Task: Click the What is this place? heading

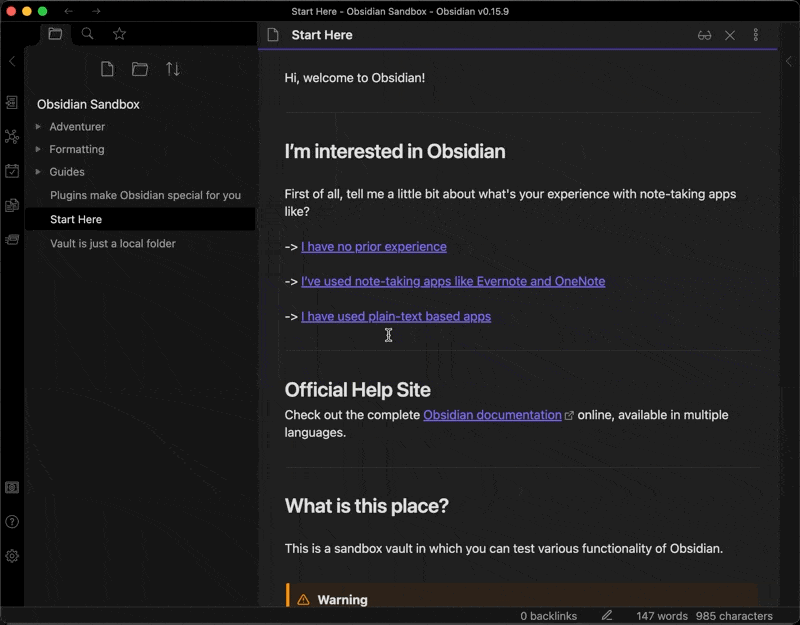Action: (x=367, y=506)
